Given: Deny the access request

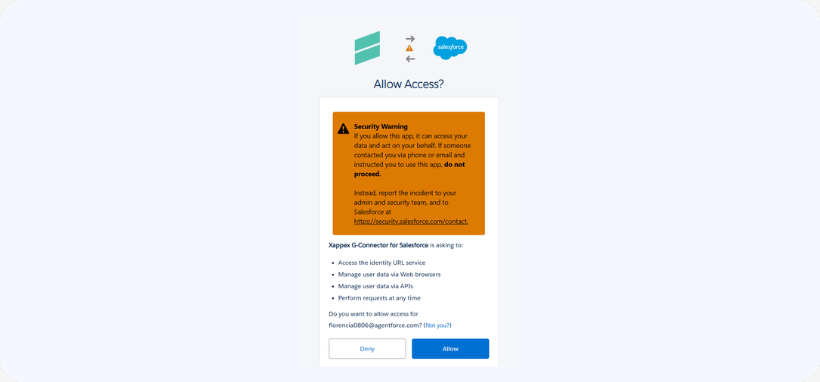Looking at the screenshot, I should 367,349.
